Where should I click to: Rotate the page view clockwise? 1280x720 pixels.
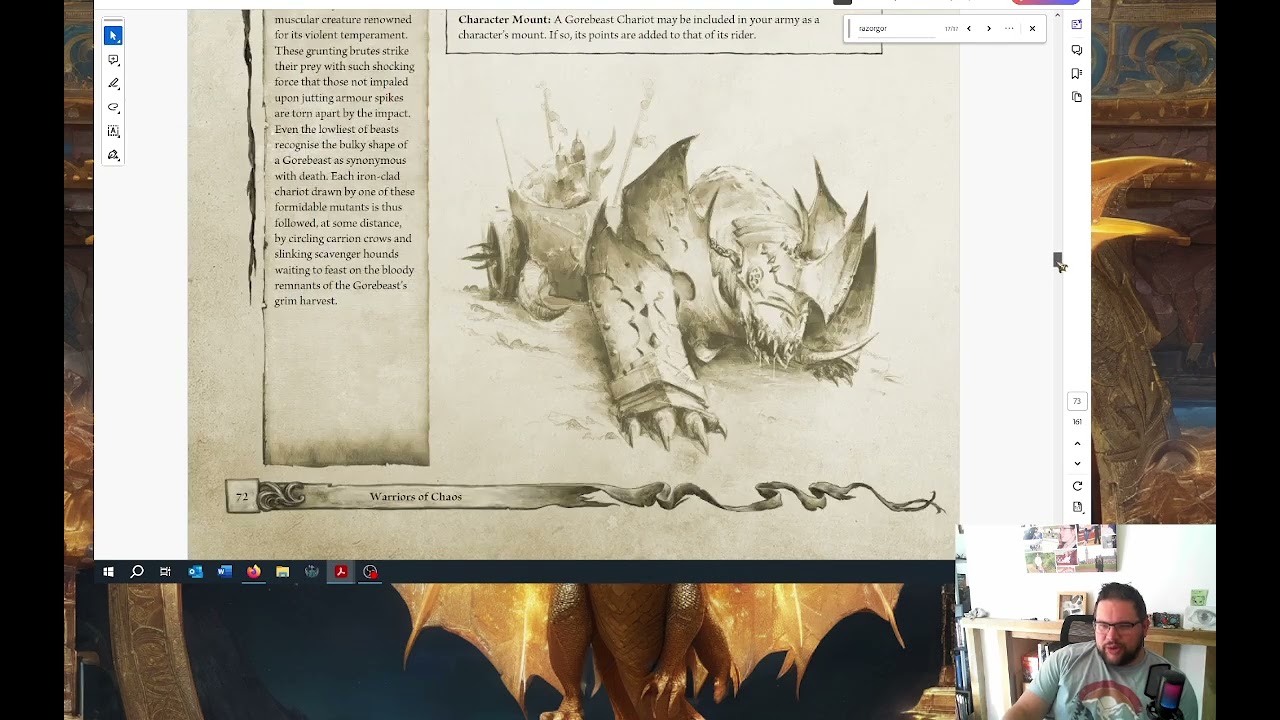1077,486
